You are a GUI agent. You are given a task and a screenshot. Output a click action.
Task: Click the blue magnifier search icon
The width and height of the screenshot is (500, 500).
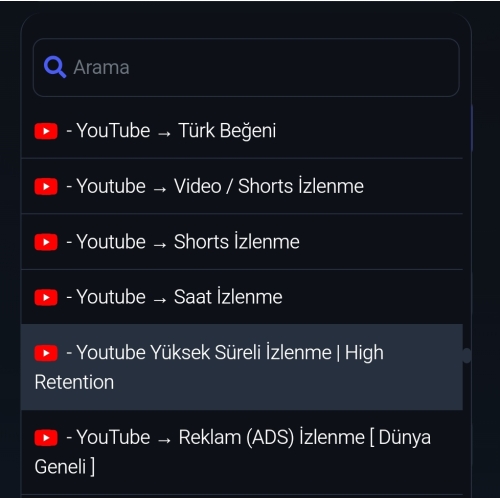click(55, 67)
